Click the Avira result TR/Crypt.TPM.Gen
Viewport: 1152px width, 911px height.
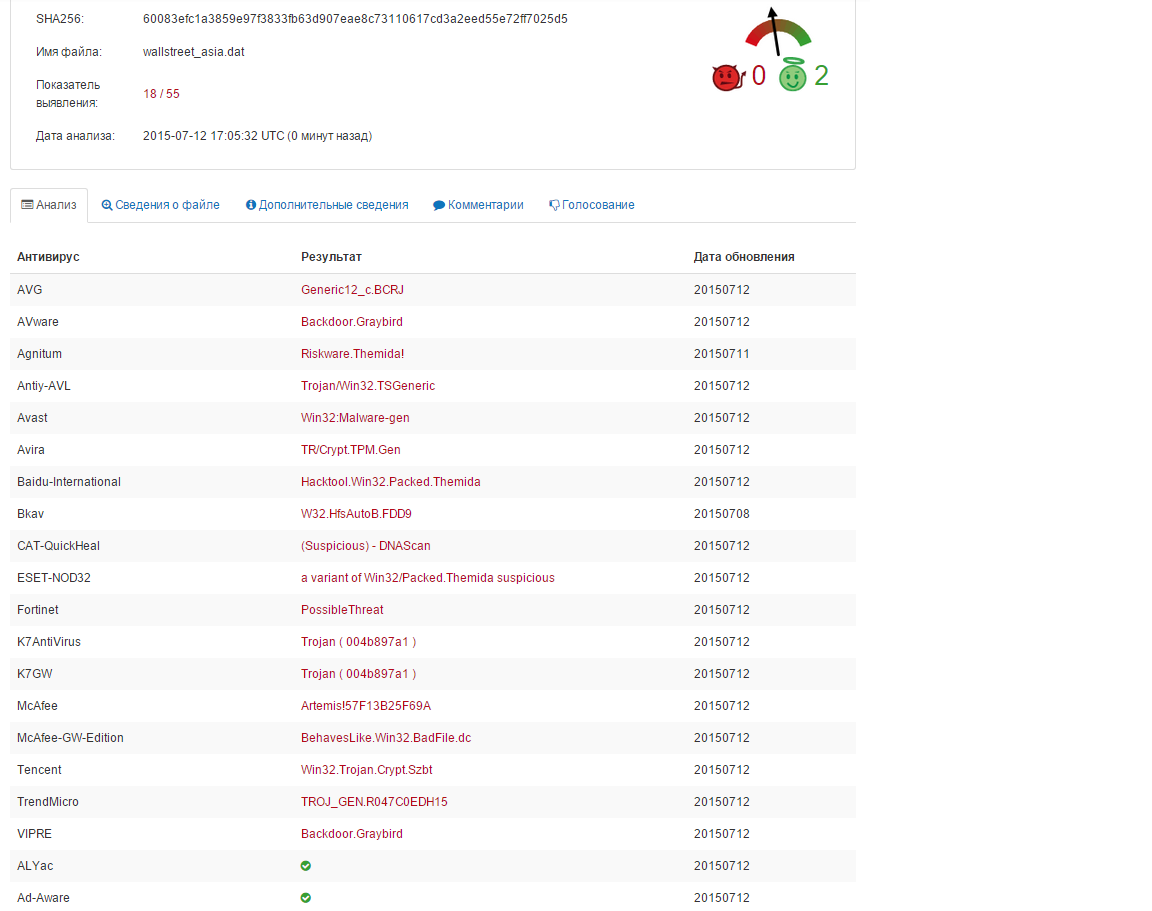[350, 450]
